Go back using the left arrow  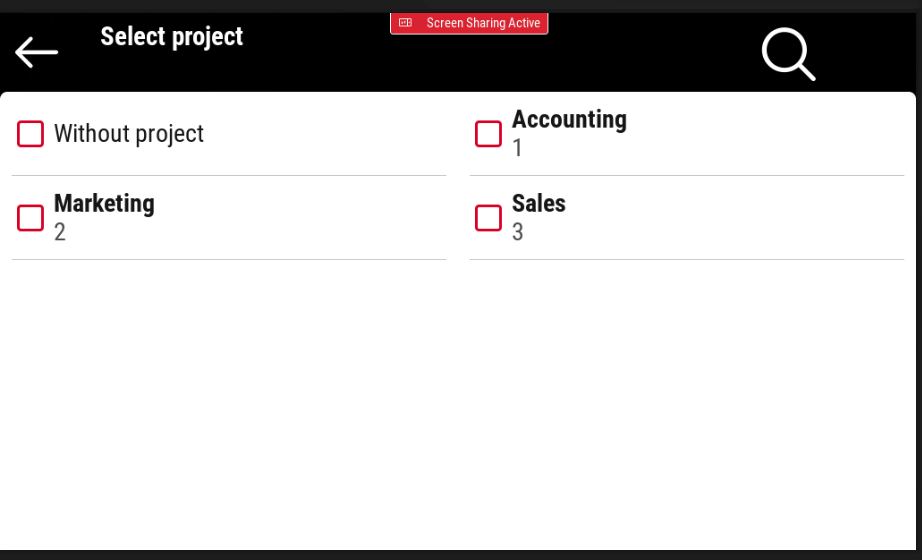coord(37,52)
